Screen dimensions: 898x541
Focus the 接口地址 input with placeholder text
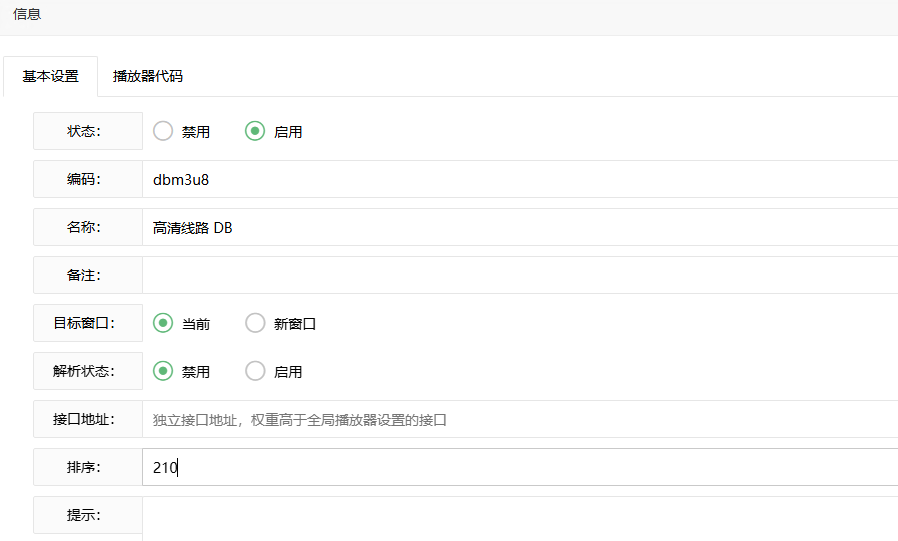point(520,420)
